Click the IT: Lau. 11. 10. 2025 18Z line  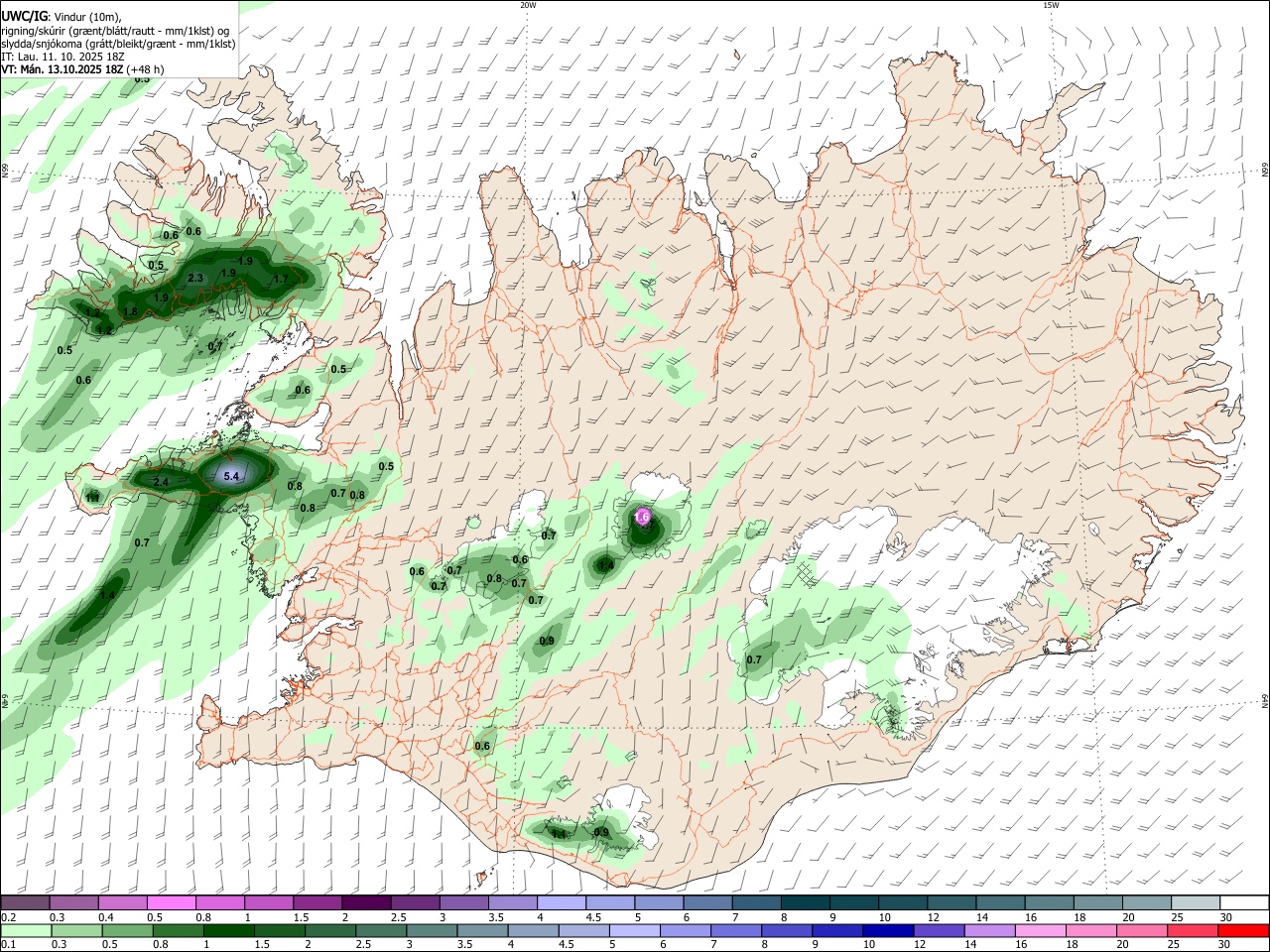[x=63, y=58]
